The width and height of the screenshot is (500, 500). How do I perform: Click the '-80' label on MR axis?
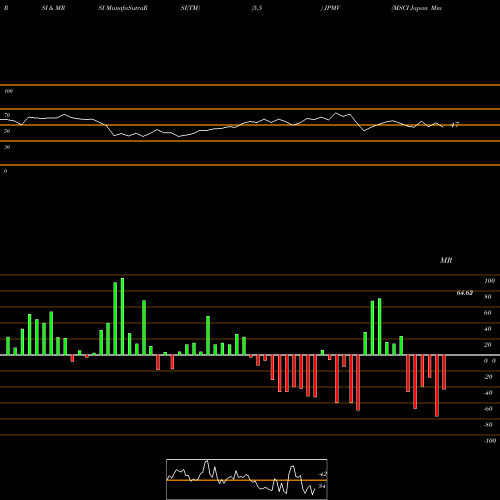click(x=488, y=425)
